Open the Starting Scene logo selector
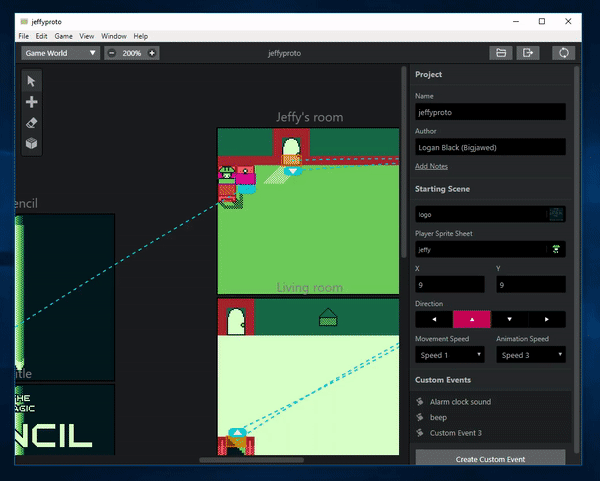The width and height of the screenshot is (600, 481). click(x=490, y=214)
